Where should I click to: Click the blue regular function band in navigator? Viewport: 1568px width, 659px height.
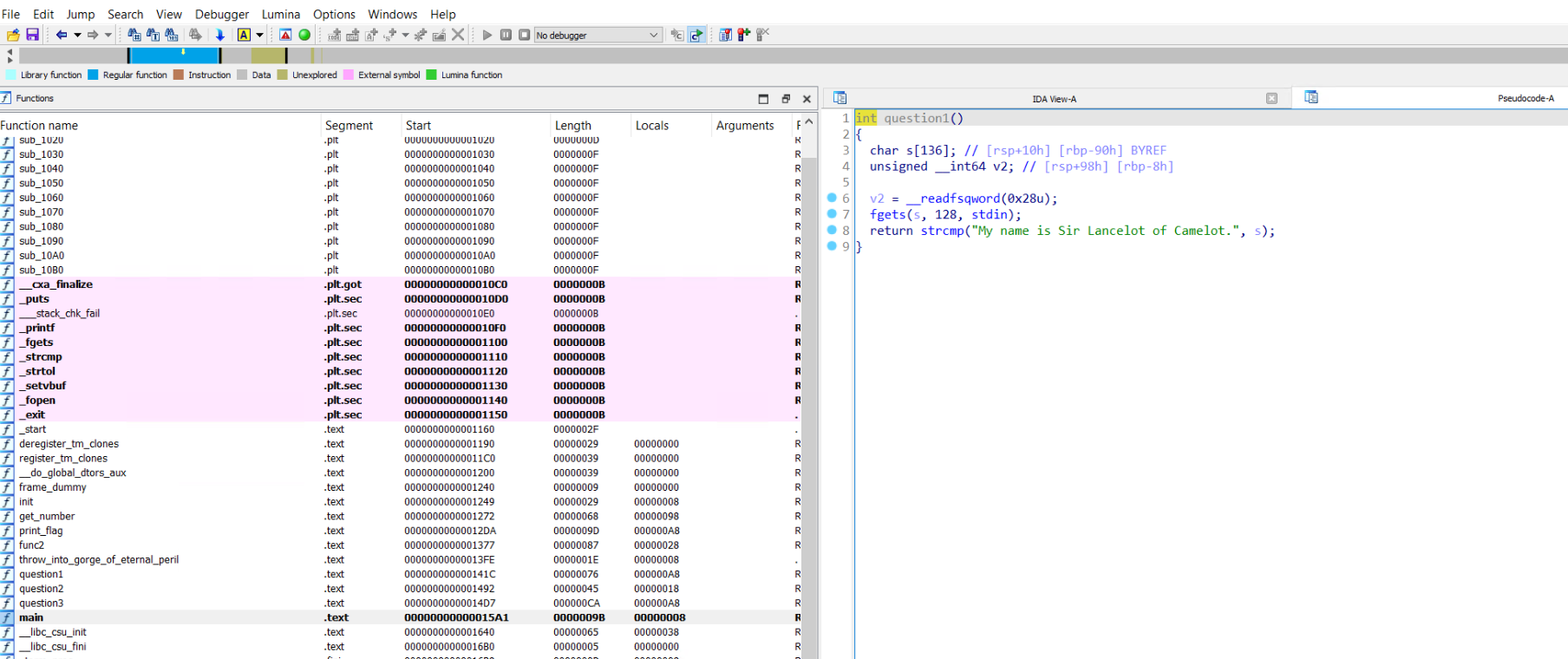coord(173,55)
